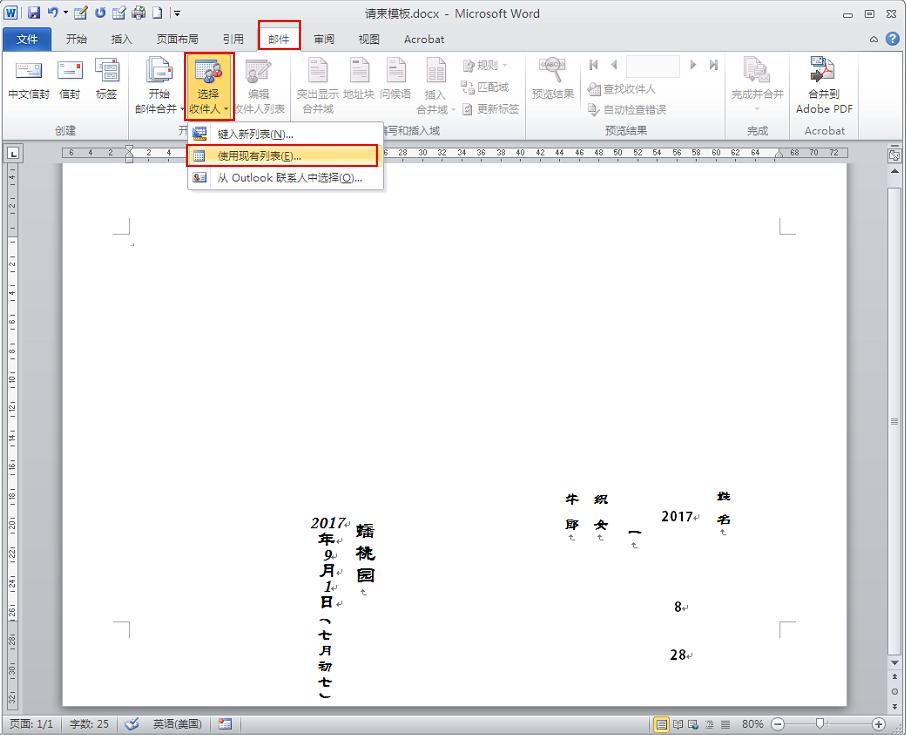Click the macro recording status icon
This screenshot has width=906, height=735.
(x=225, y=724)
